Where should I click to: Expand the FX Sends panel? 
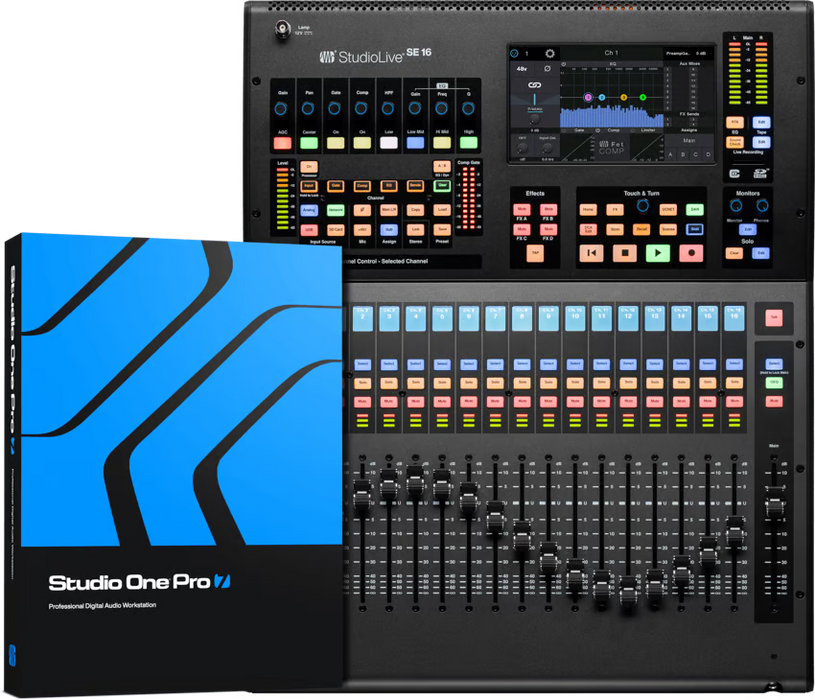(688, 115)
